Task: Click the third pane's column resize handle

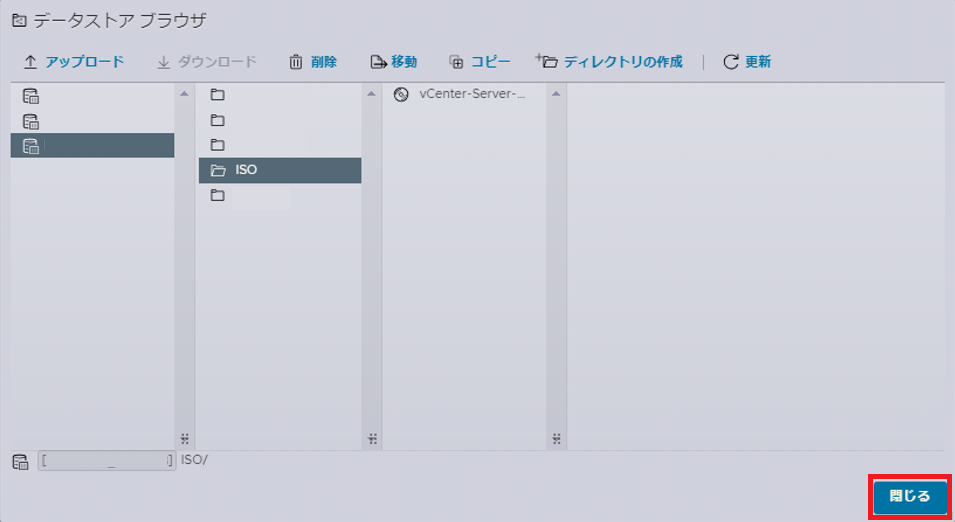Action: pyautogui.click(x=556, y=438)
